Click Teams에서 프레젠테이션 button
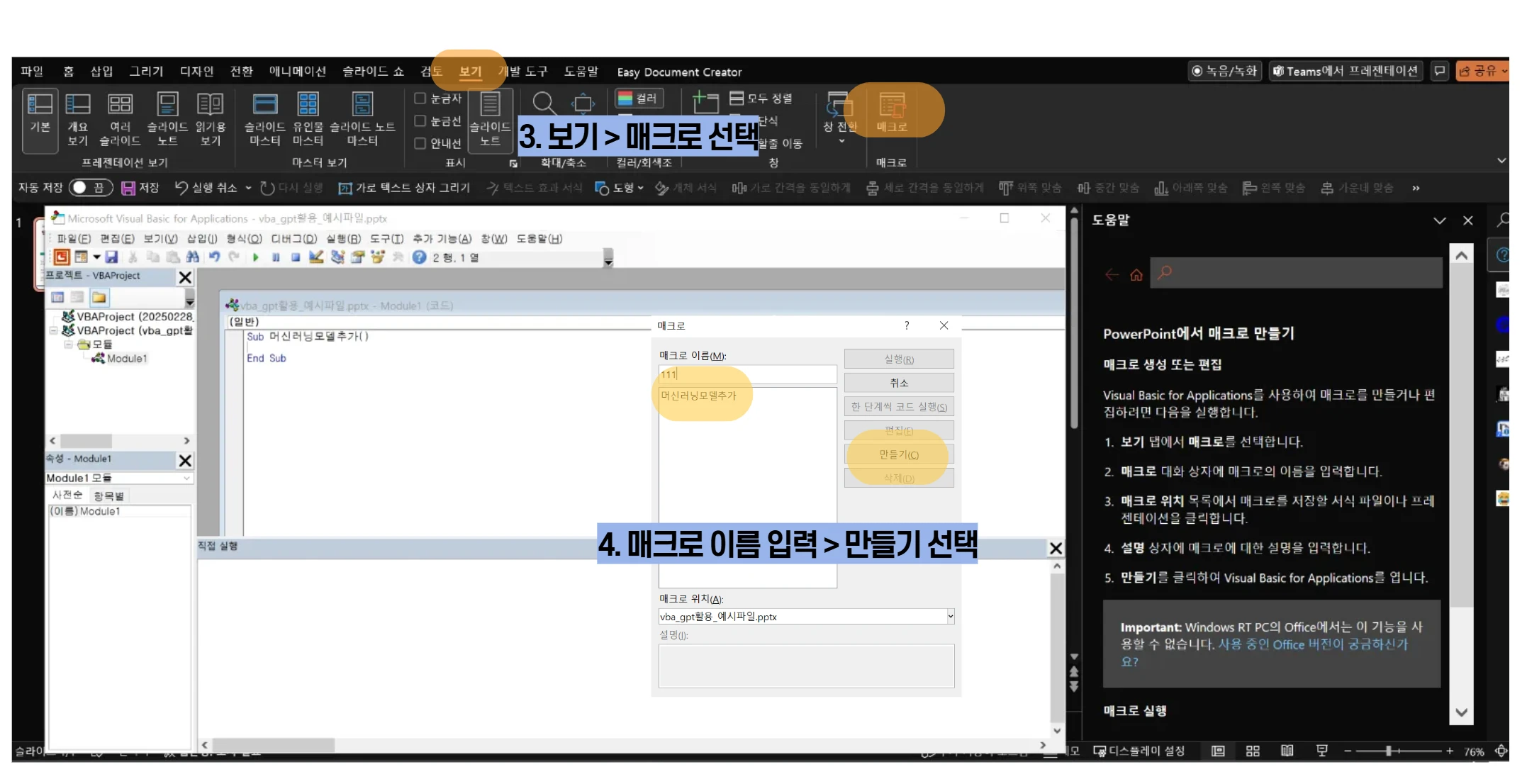Screen dimensions: 1527x784 [1345, 71]
